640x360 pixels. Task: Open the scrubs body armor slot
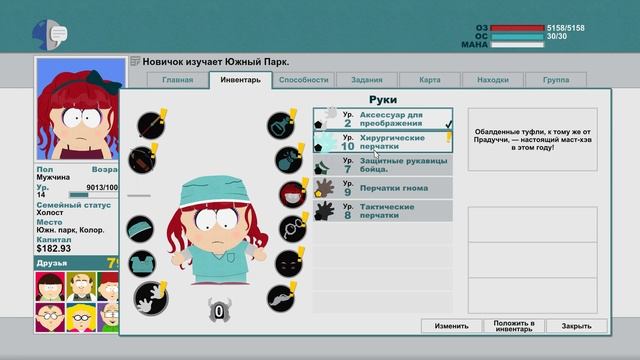142,264
